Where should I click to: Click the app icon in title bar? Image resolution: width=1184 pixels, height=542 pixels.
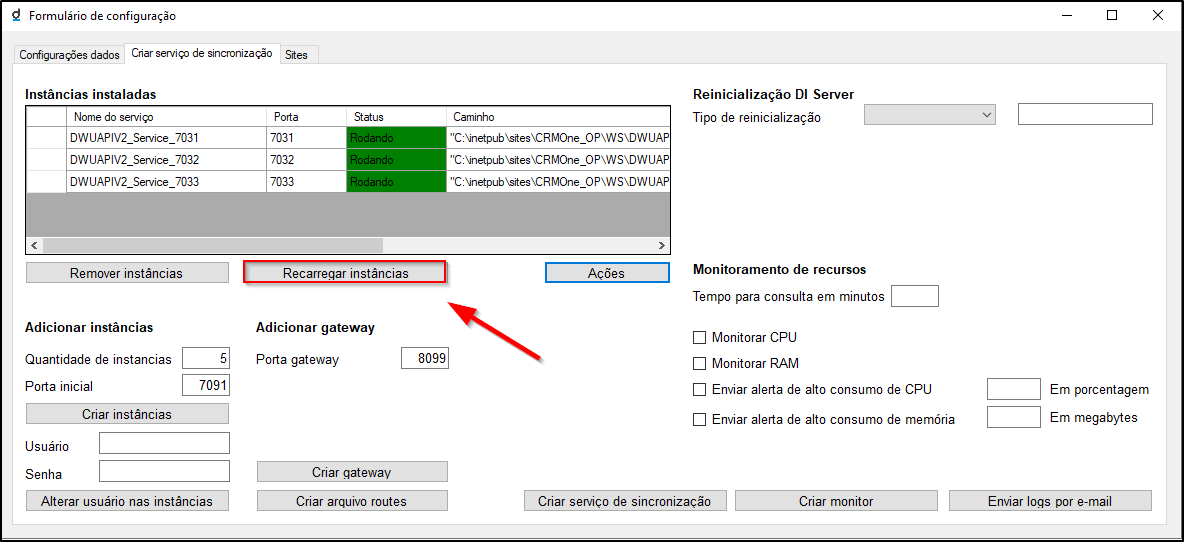pyautogui.click(x=15, y=16)
